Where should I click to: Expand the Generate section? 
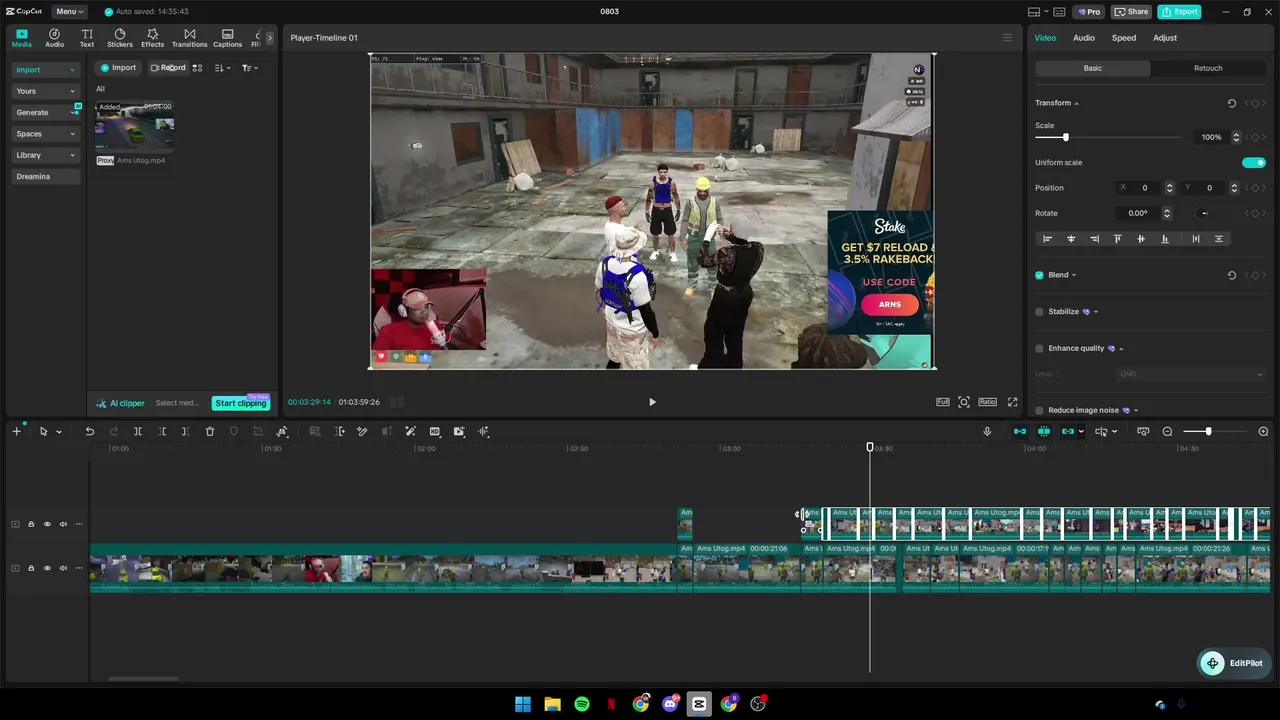(45, 112)
